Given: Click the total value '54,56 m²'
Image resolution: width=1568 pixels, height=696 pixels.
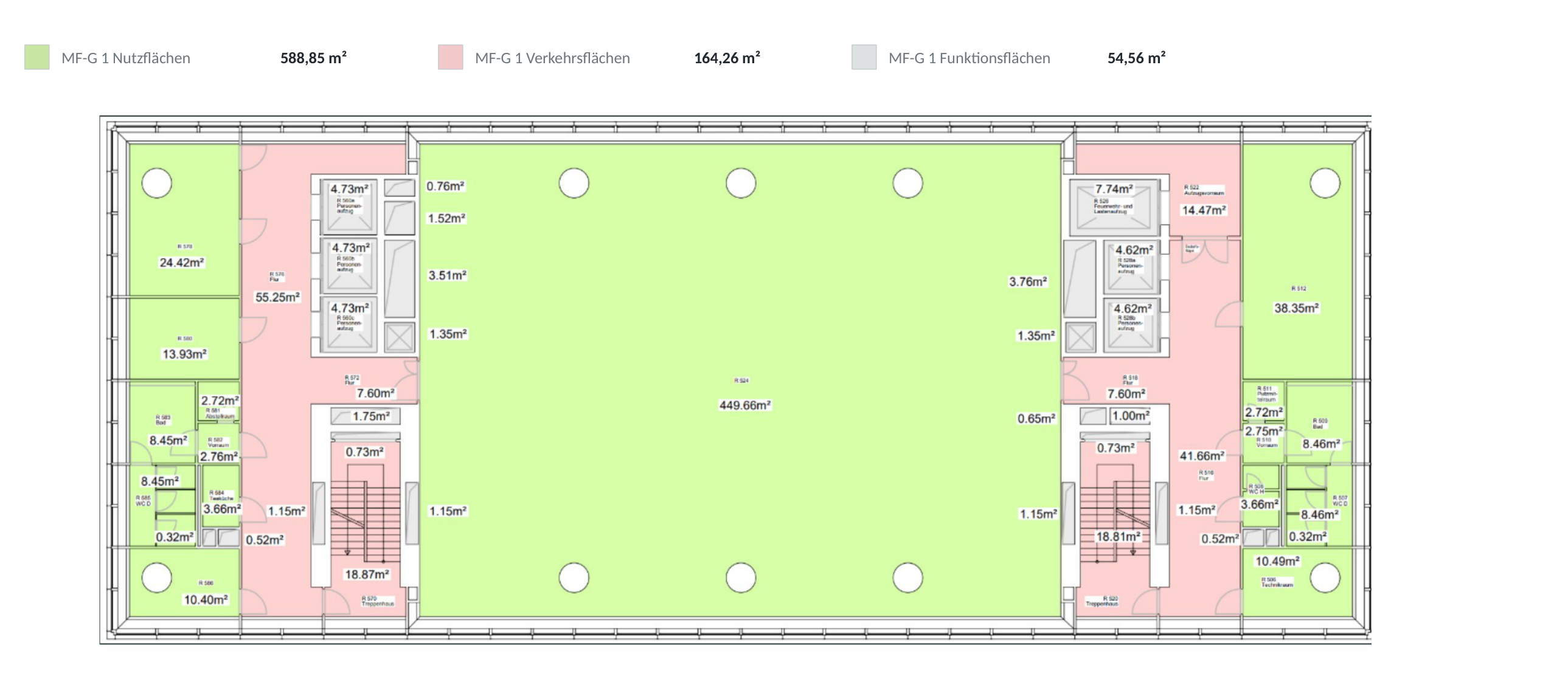Looking at the screenshot, I should (1136, 58).
